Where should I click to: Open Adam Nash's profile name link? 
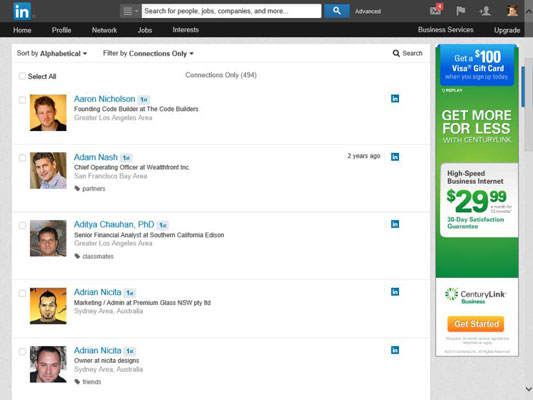pos(96,157)
